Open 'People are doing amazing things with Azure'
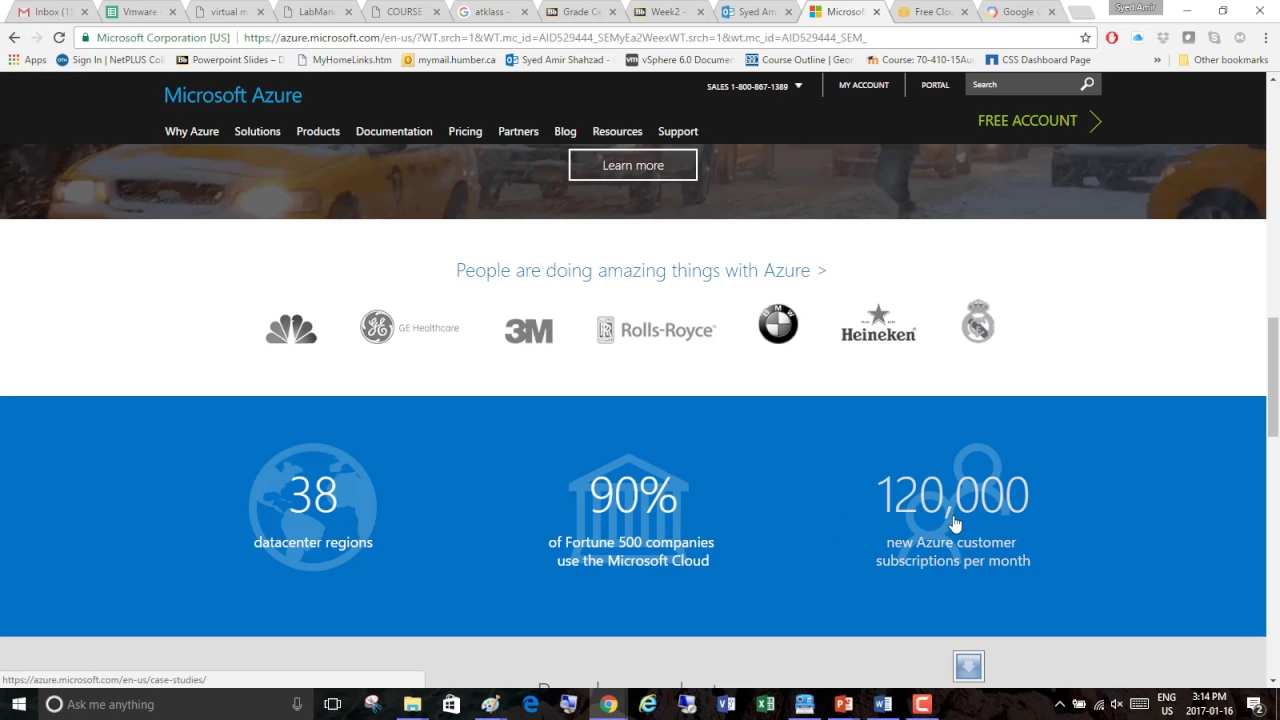The image size is (1280, 720). pos(641,270)
